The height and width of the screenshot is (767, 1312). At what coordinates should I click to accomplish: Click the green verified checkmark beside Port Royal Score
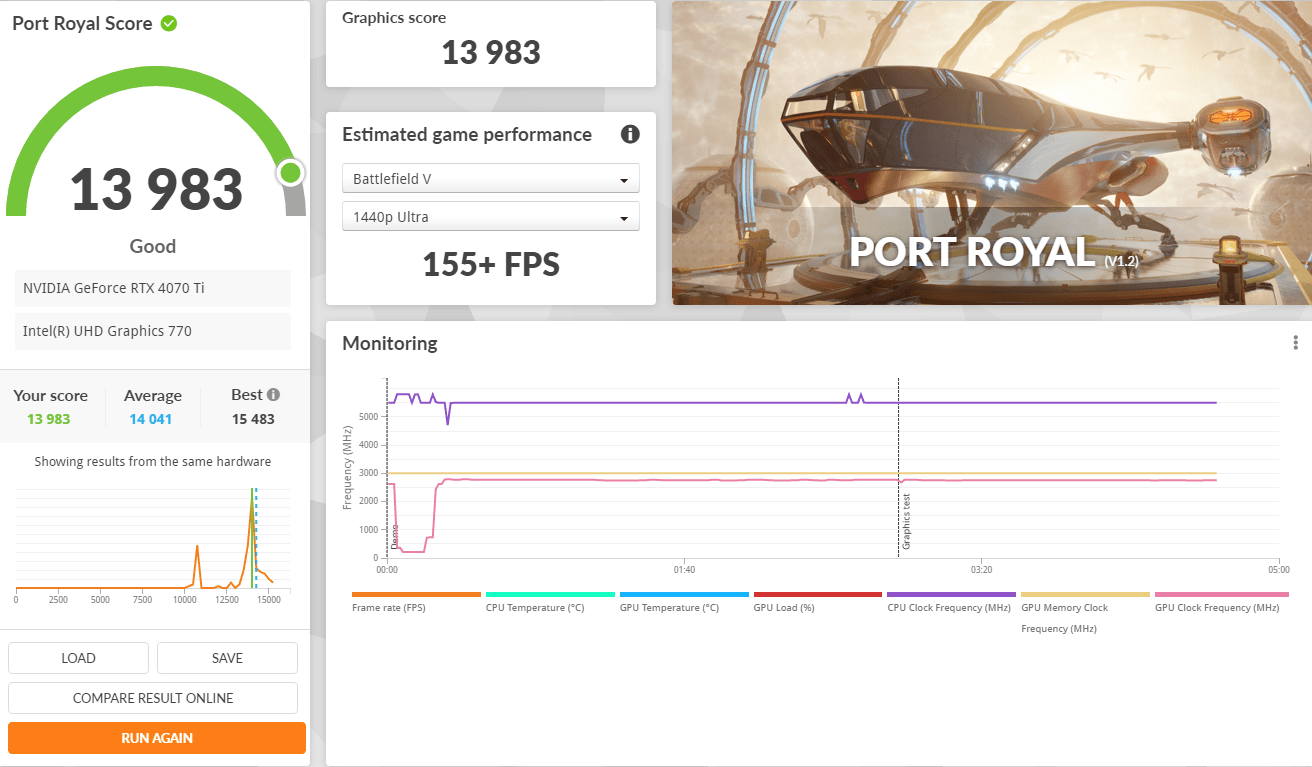pyautogui.click(x=169, y=23)
